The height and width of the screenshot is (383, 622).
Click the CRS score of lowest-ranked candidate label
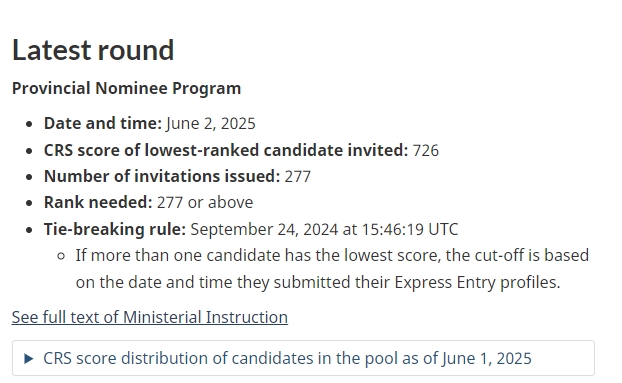(226, 150)
